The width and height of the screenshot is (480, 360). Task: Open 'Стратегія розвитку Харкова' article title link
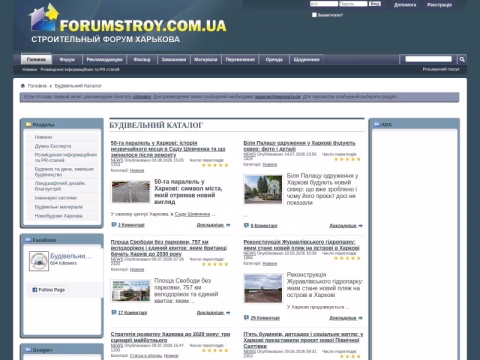point(170,337)
